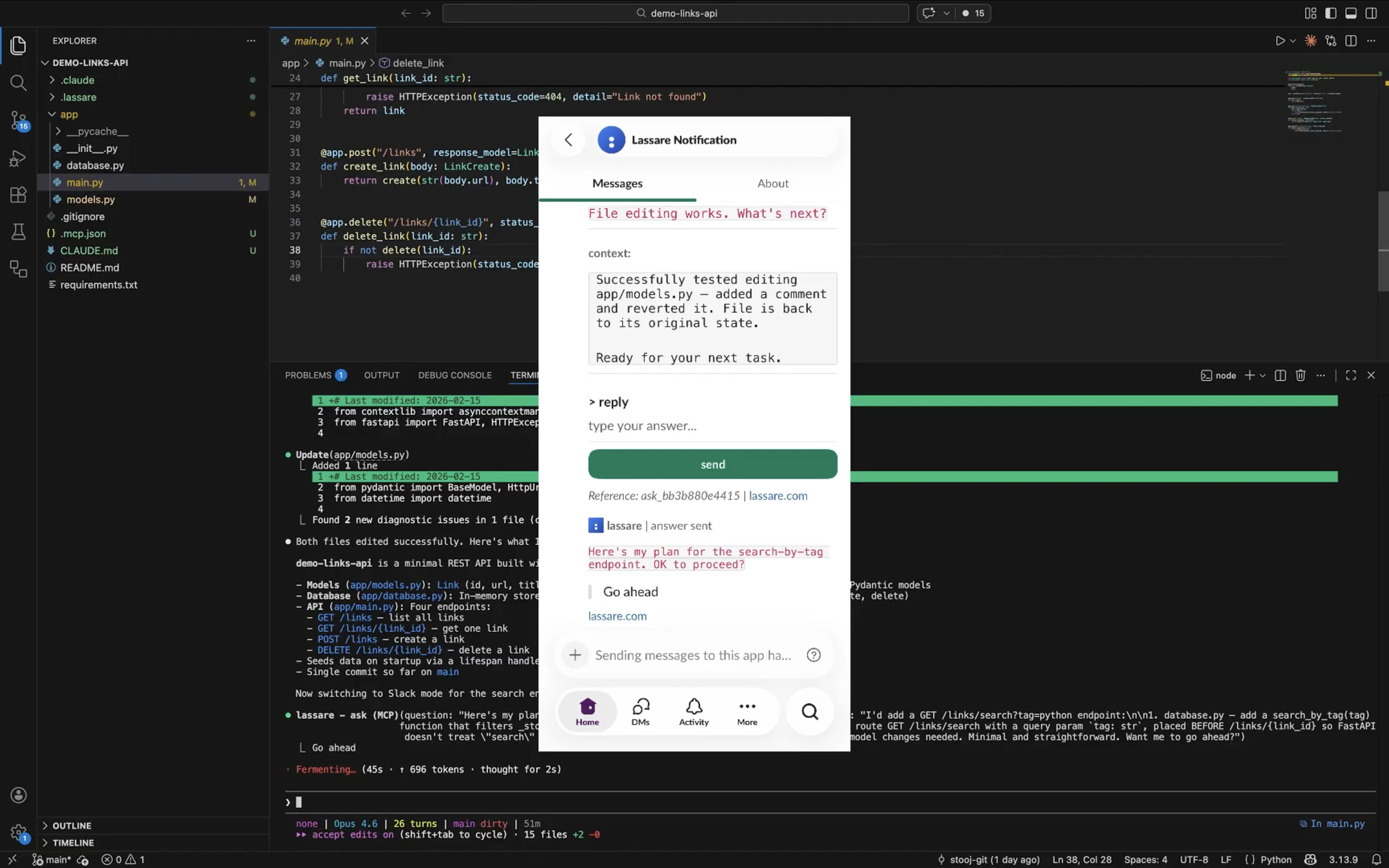Open DMs in the Lassare app nav
Screen dimensions: 1389x868
[641, 711]
